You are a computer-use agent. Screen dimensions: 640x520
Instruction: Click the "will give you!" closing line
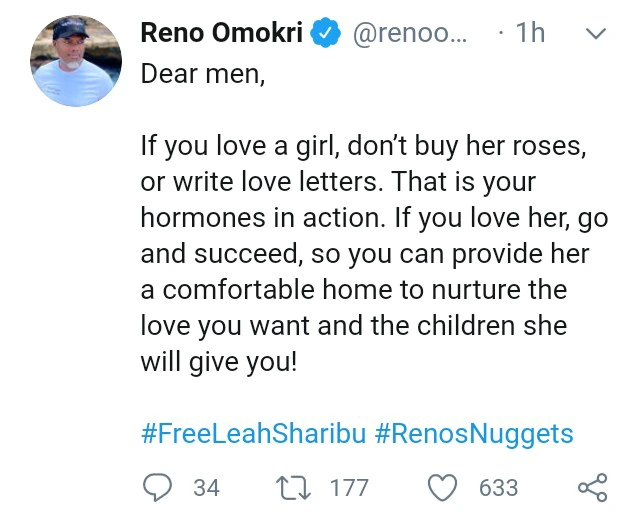[x=218, y=362]
